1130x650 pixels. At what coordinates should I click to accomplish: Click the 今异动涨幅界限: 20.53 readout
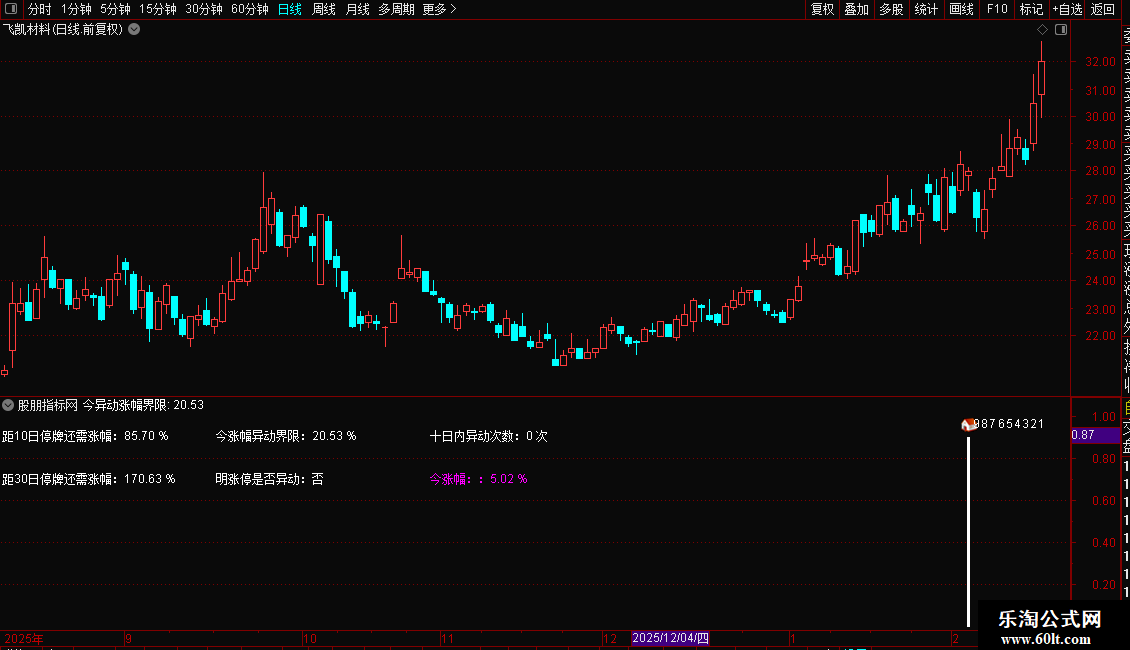[143, 405]
